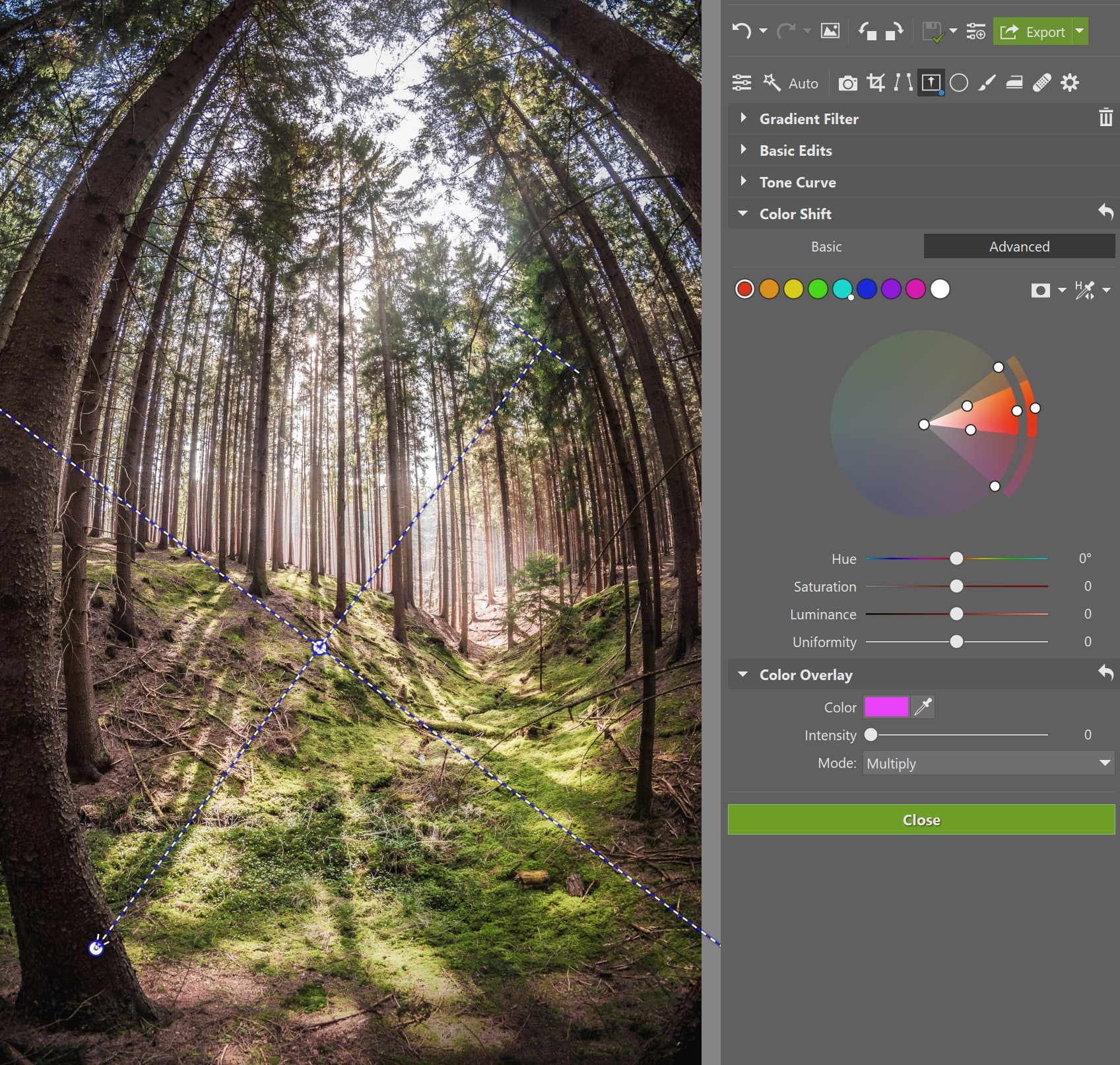Reset Color Shift with the arrow icon
Screen dimensions: 1120x1065
click(1106, 212)
